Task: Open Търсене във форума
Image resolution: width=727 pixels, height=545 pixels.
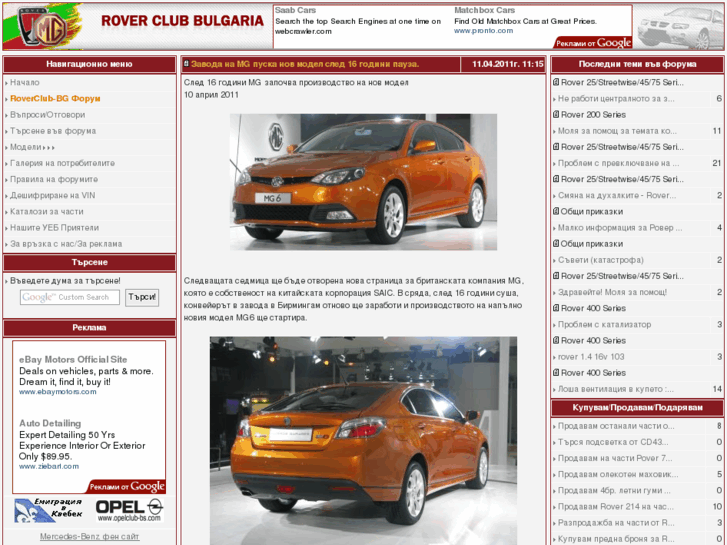Action: [x=53, y=131]
